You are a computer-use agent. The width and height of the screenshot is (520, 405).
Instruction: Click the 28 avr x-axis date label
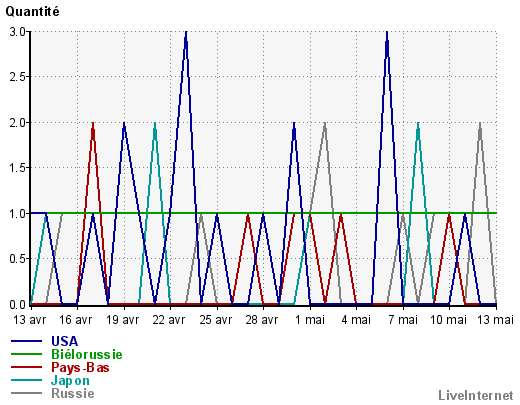[262, 320]
